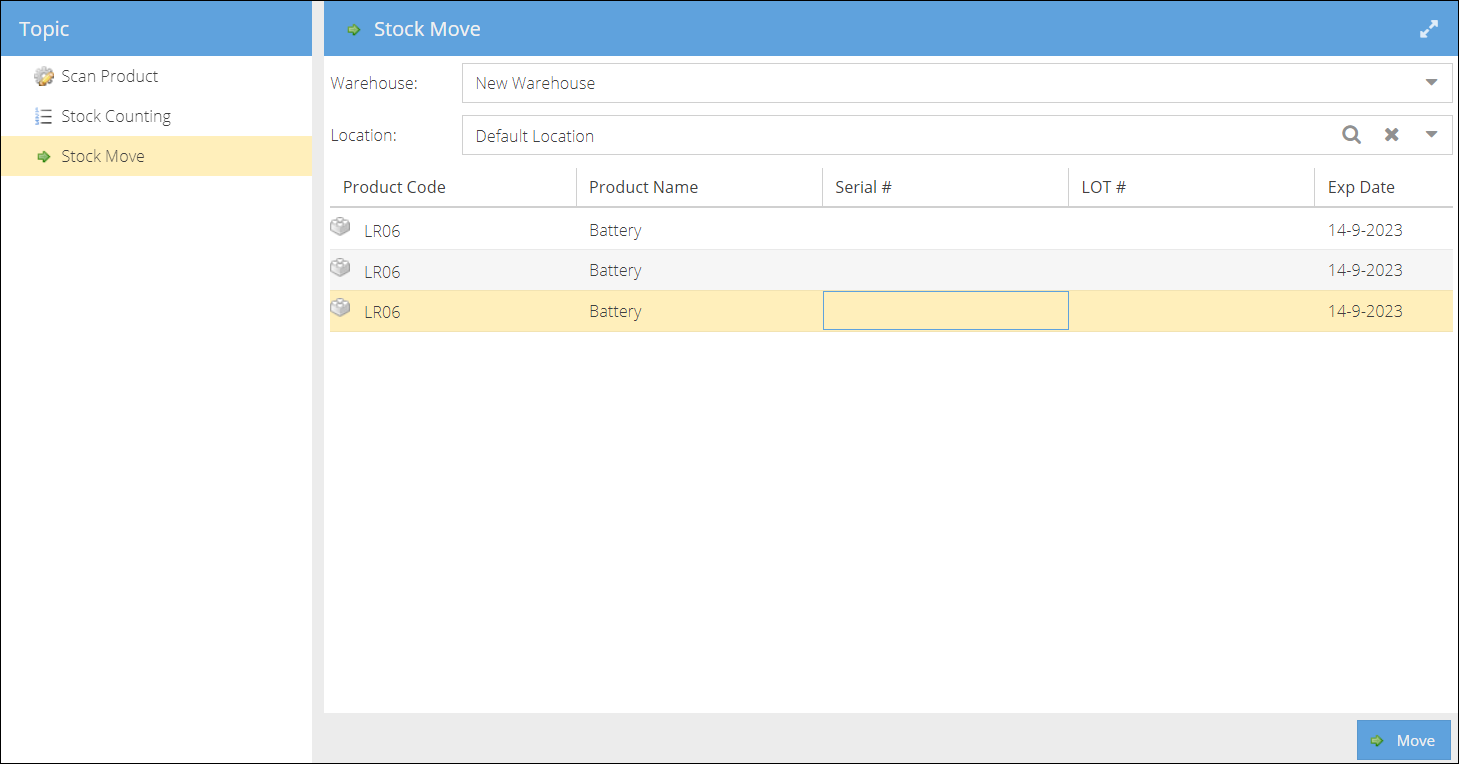Click the New Warehouse combo box field
Viewport: 1459px width, 764px height.
[957, 83]
